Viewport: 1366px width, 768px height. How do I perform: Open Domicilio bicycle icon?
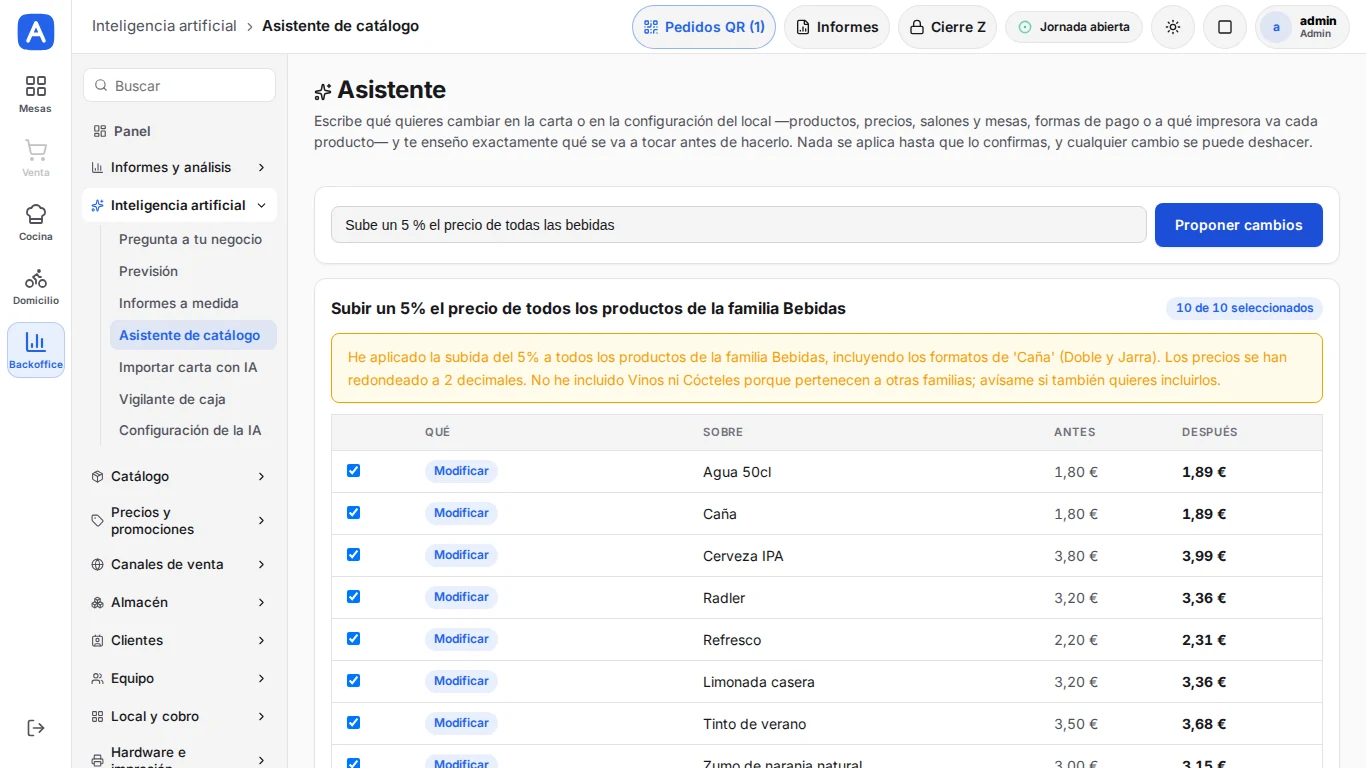point(36,286)
